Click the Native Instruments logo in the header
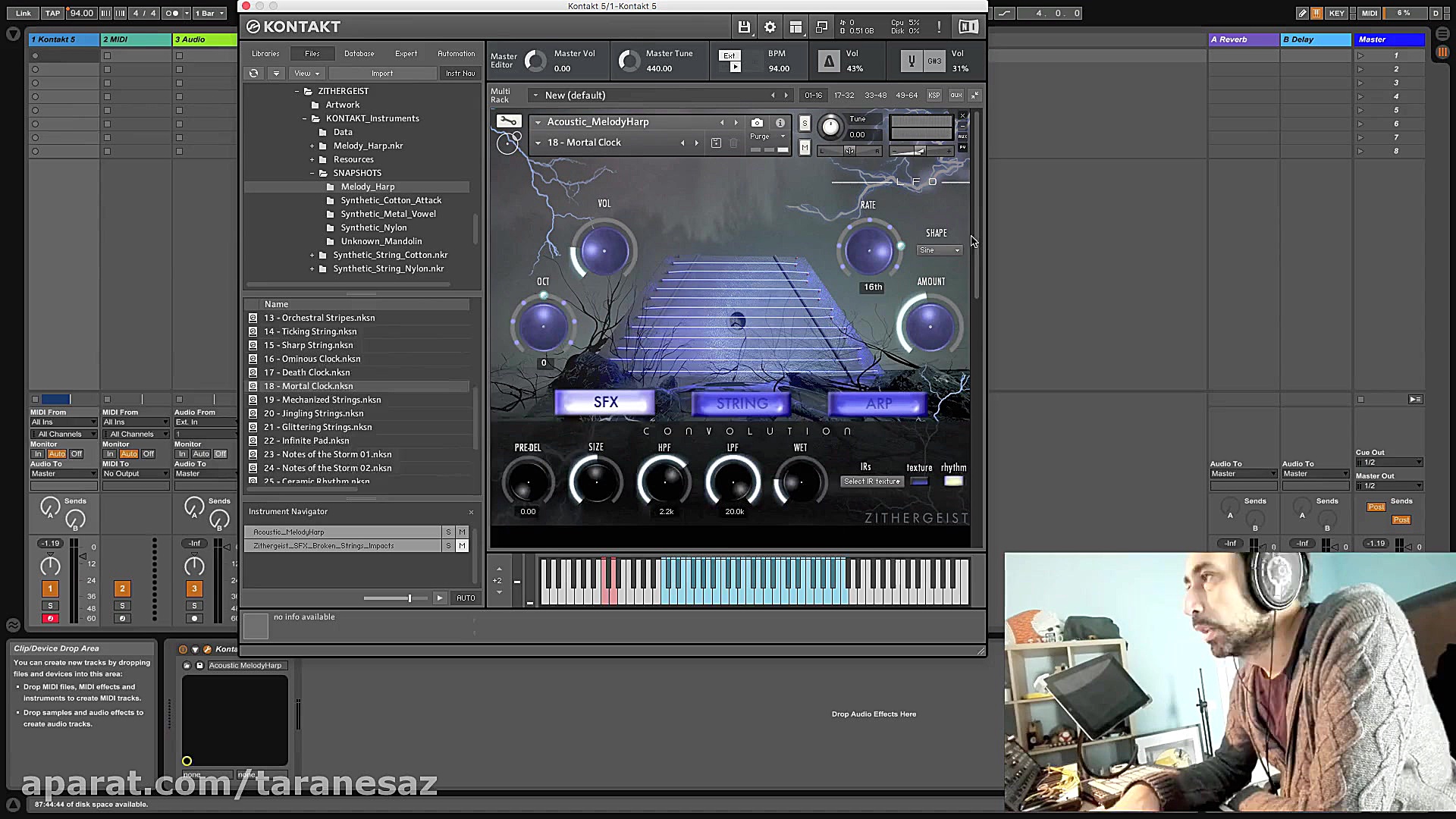This screenshot has height=819, width=1456. [968, 27]
